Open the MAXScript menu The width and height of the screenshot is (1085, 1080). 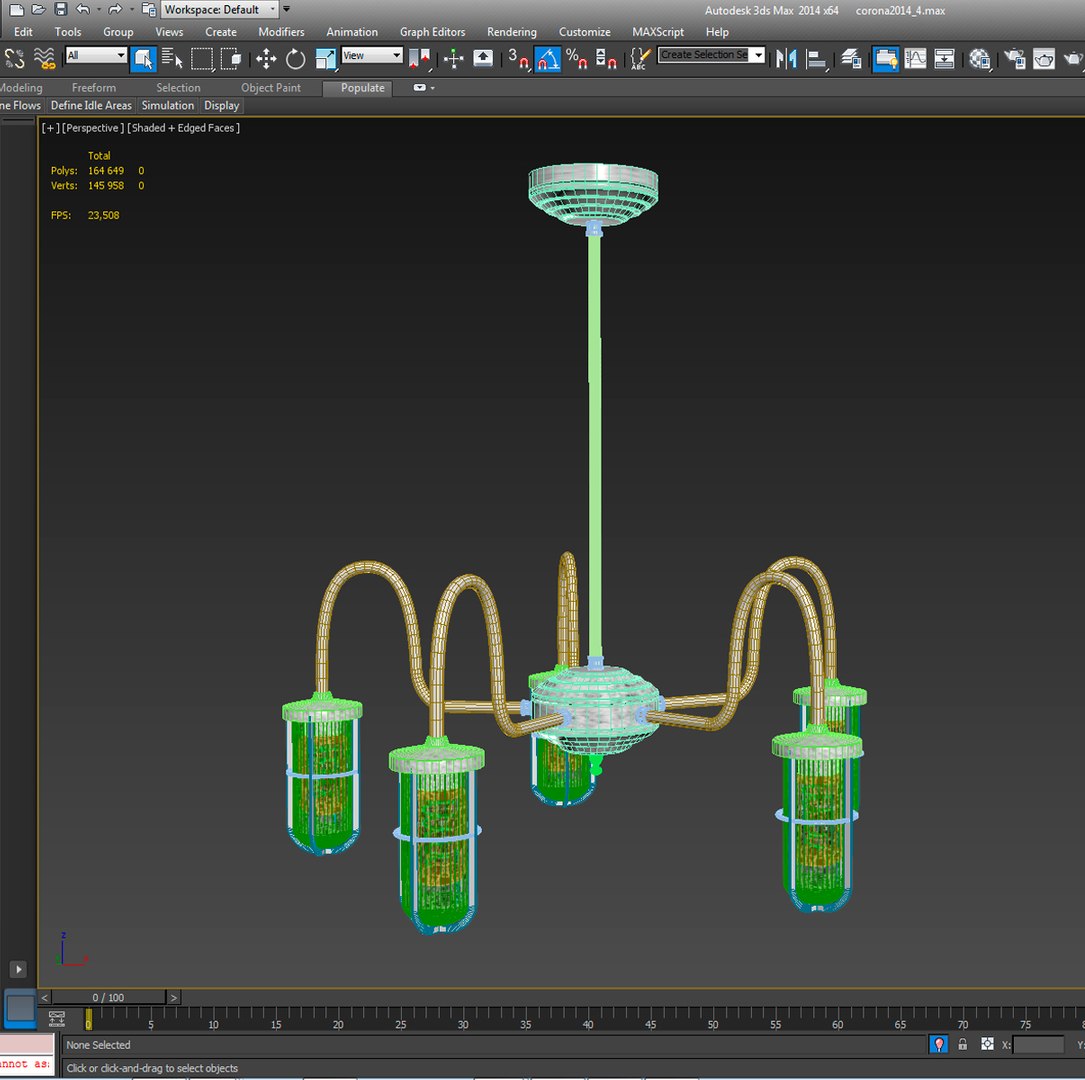[657, 32]
